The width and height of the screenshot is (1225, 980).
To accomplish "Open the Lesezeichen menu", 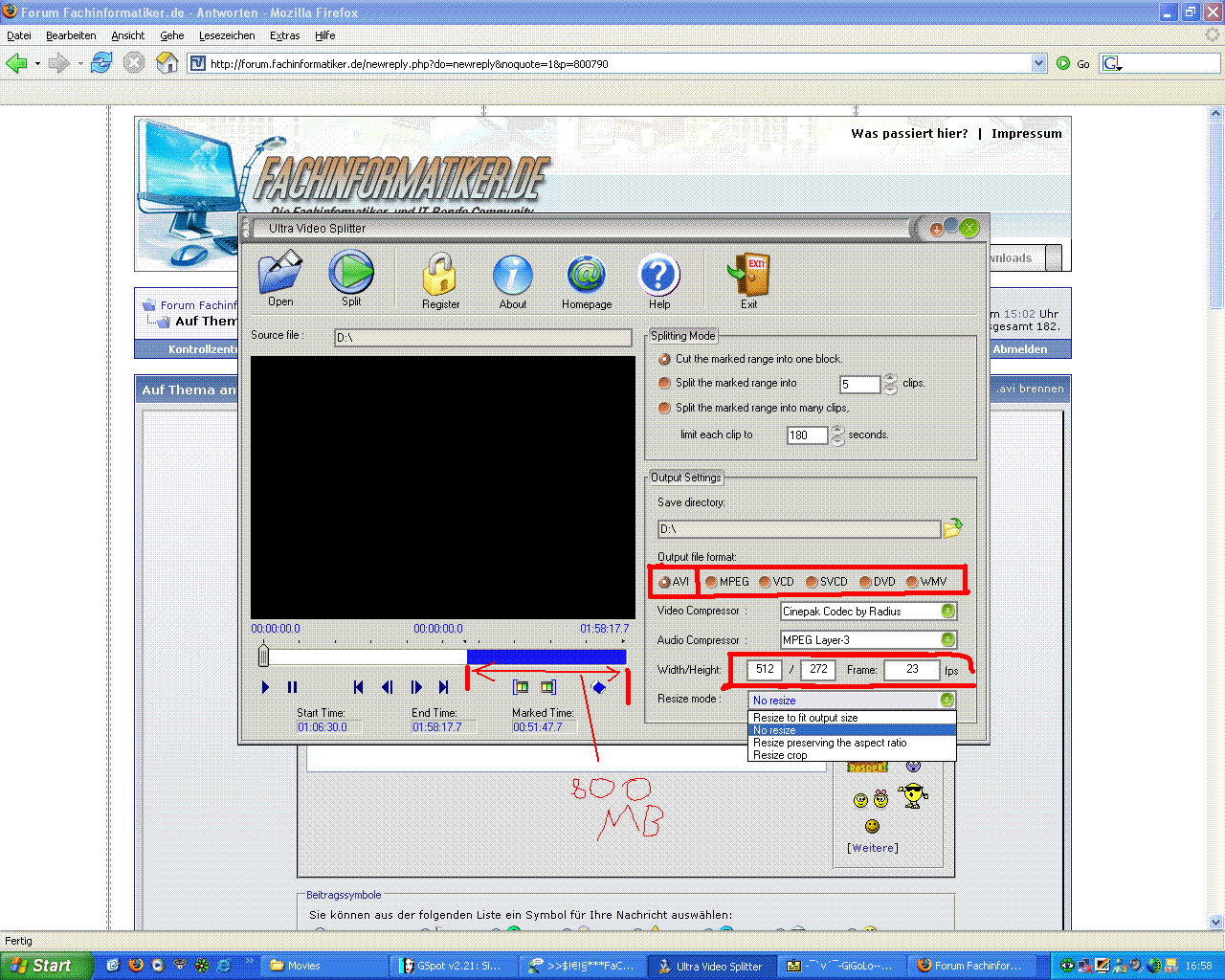I will pos(227,35).
